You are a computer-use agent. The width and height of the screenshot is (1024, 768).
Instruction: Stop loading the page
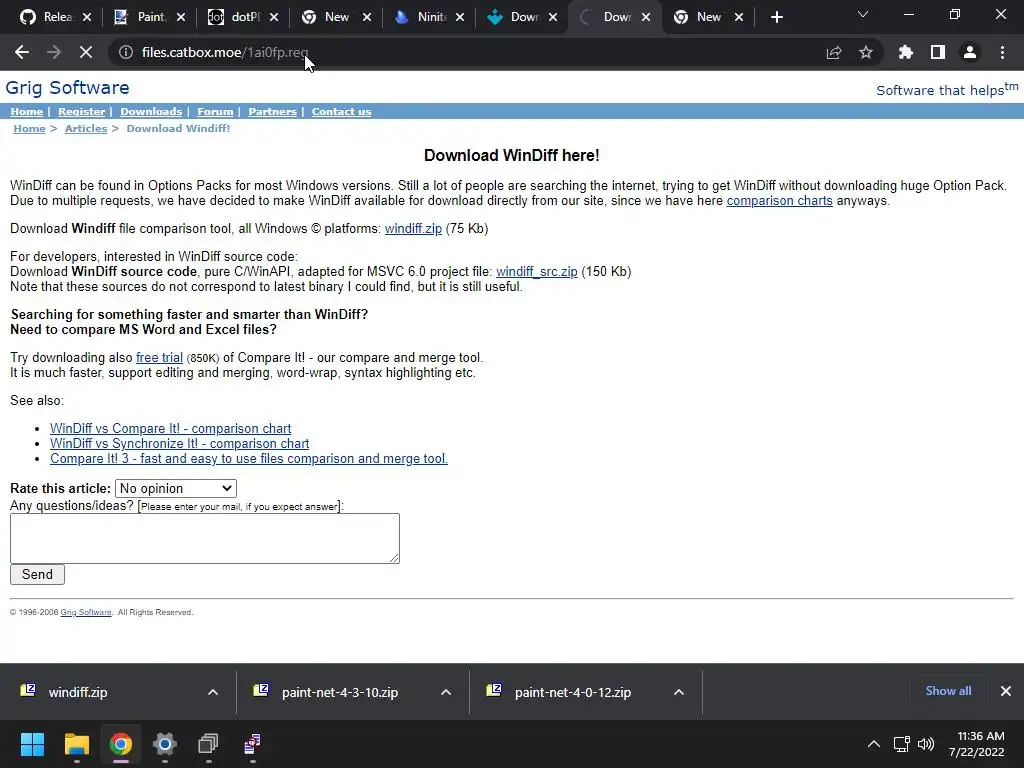click(x=86, y=52)
